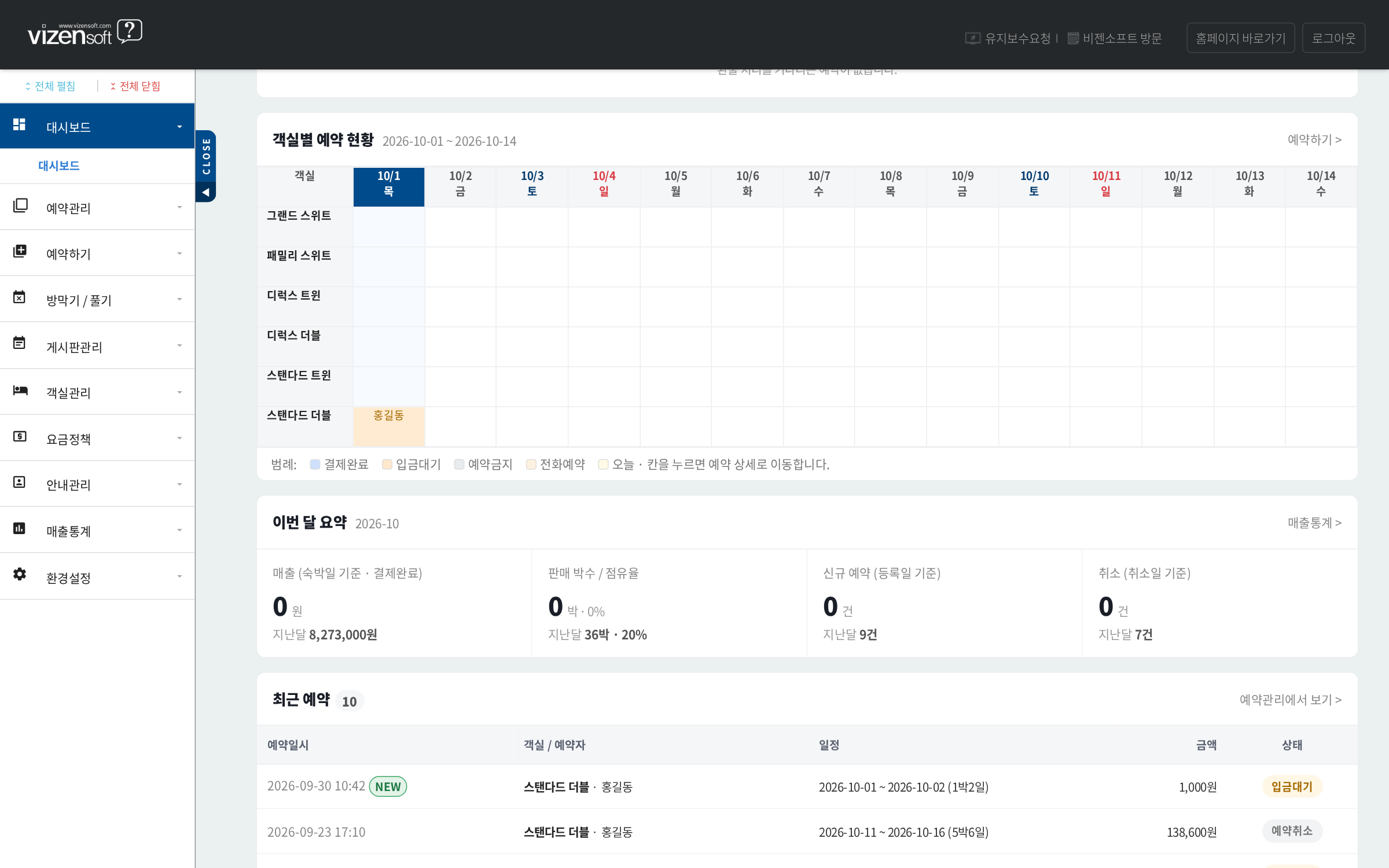Open the 예약하기 > link

tap(1314, 139)
